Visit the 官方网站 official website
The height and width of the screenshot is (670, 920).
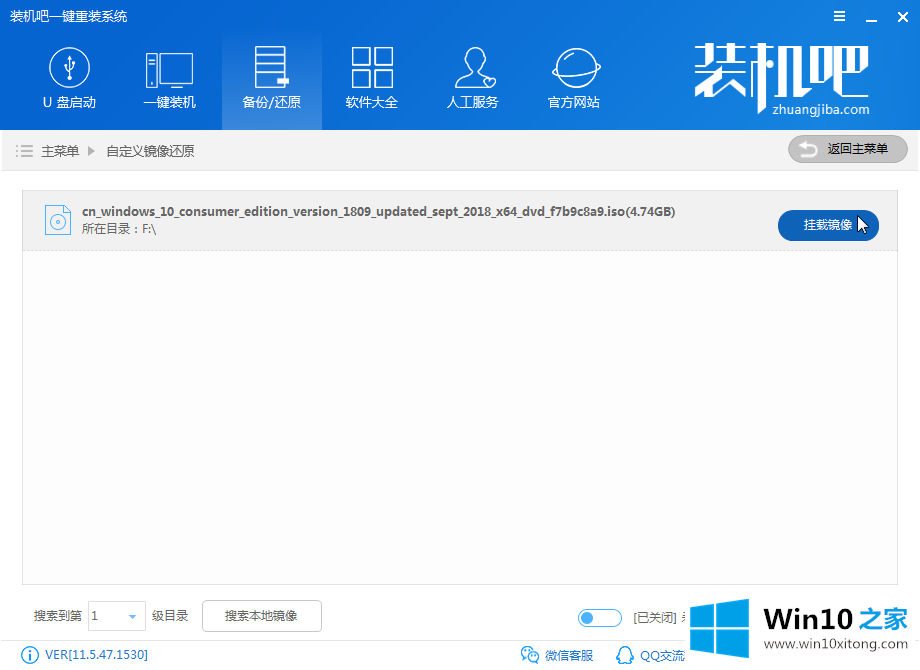point(574,79)
